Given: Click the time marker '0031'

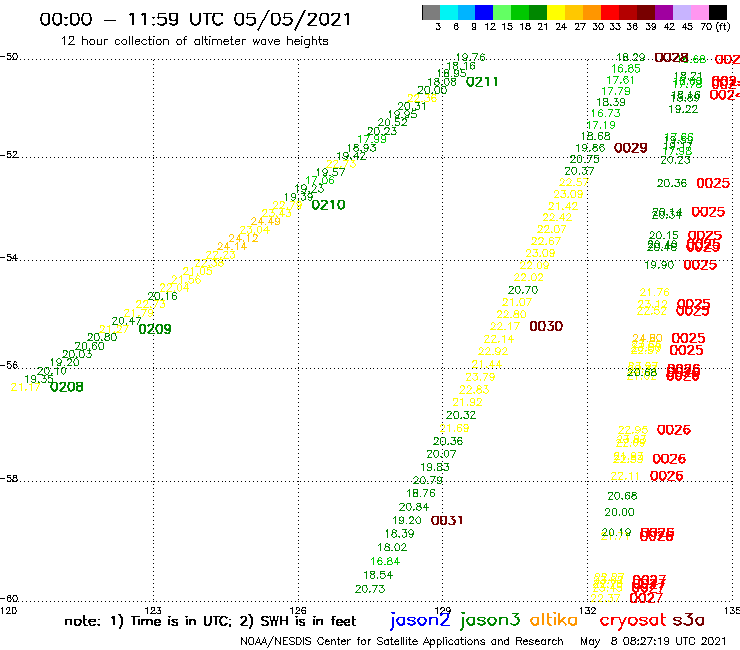Looking at the screenshot, I should coord(447,520).
